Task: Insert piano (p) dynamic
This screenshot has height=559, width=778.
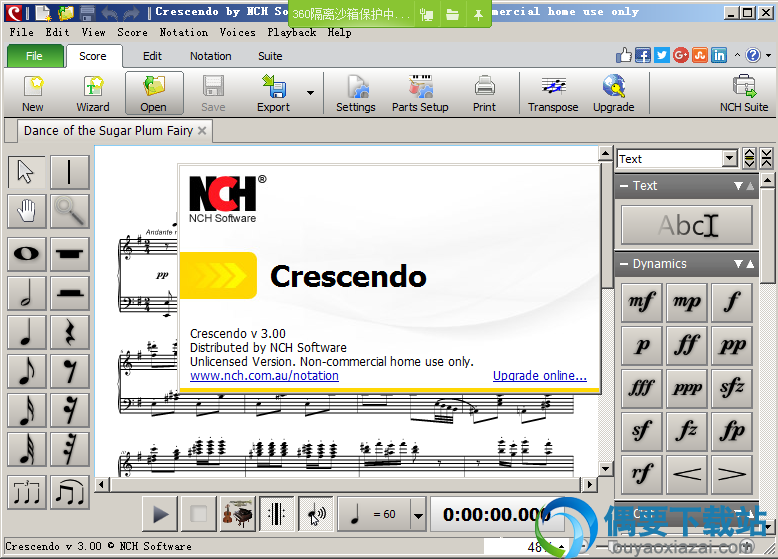Action: pyautogui.click(x=642, y=346)
